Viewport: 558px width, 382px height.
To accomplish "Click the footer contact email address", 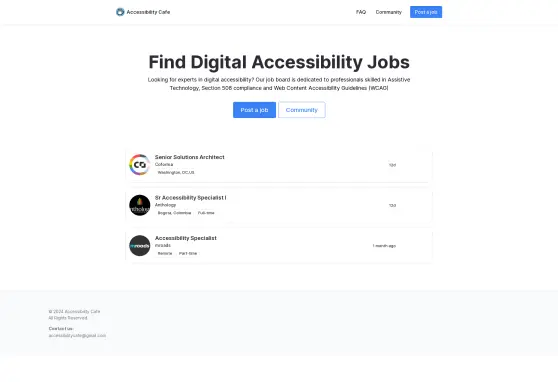I will [77, 336].
